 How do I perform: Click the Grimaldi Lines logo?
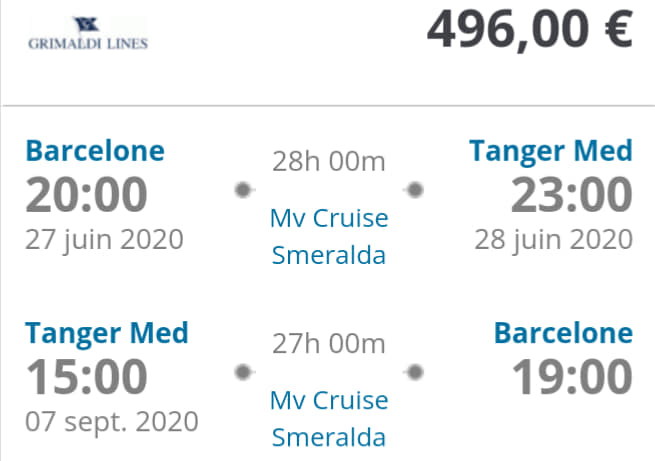pos(88,33)
